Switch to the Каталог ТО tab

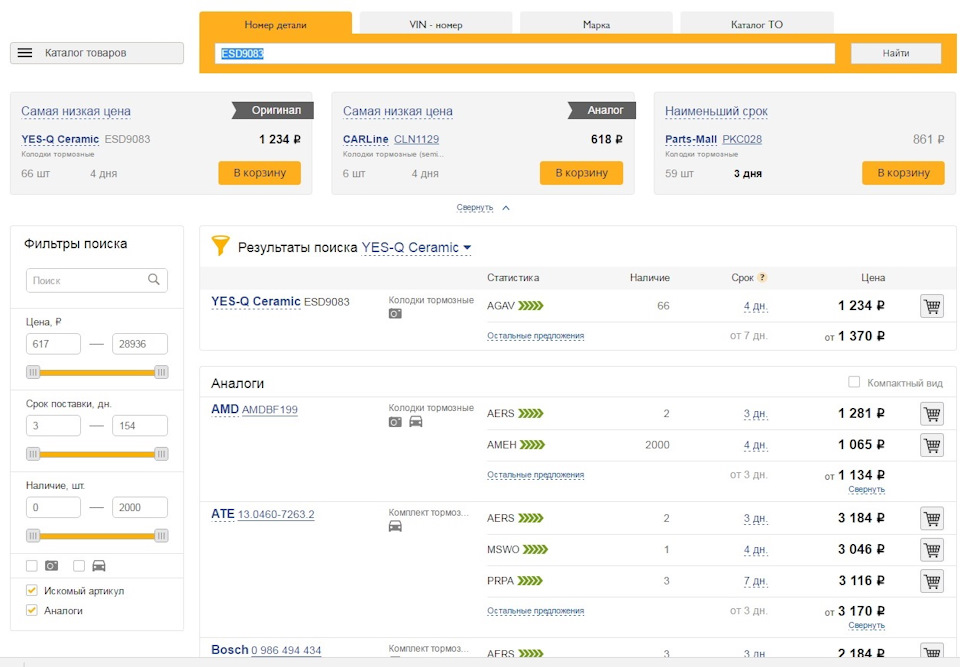pyautogui.click(x=757, y=24)
